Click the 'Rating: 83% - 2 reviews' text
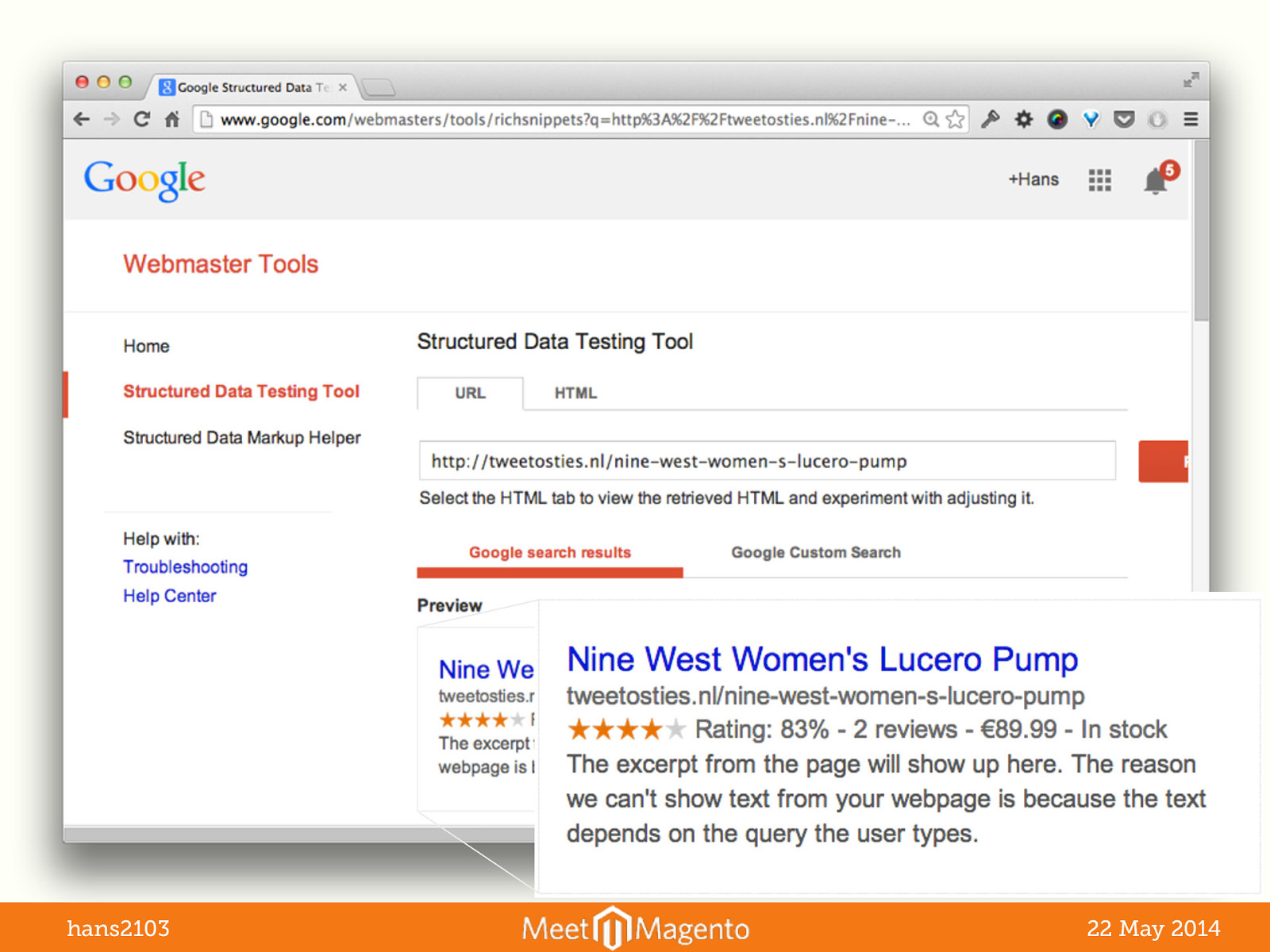Screen dimensions: 1270x952 tap(826, 729)
